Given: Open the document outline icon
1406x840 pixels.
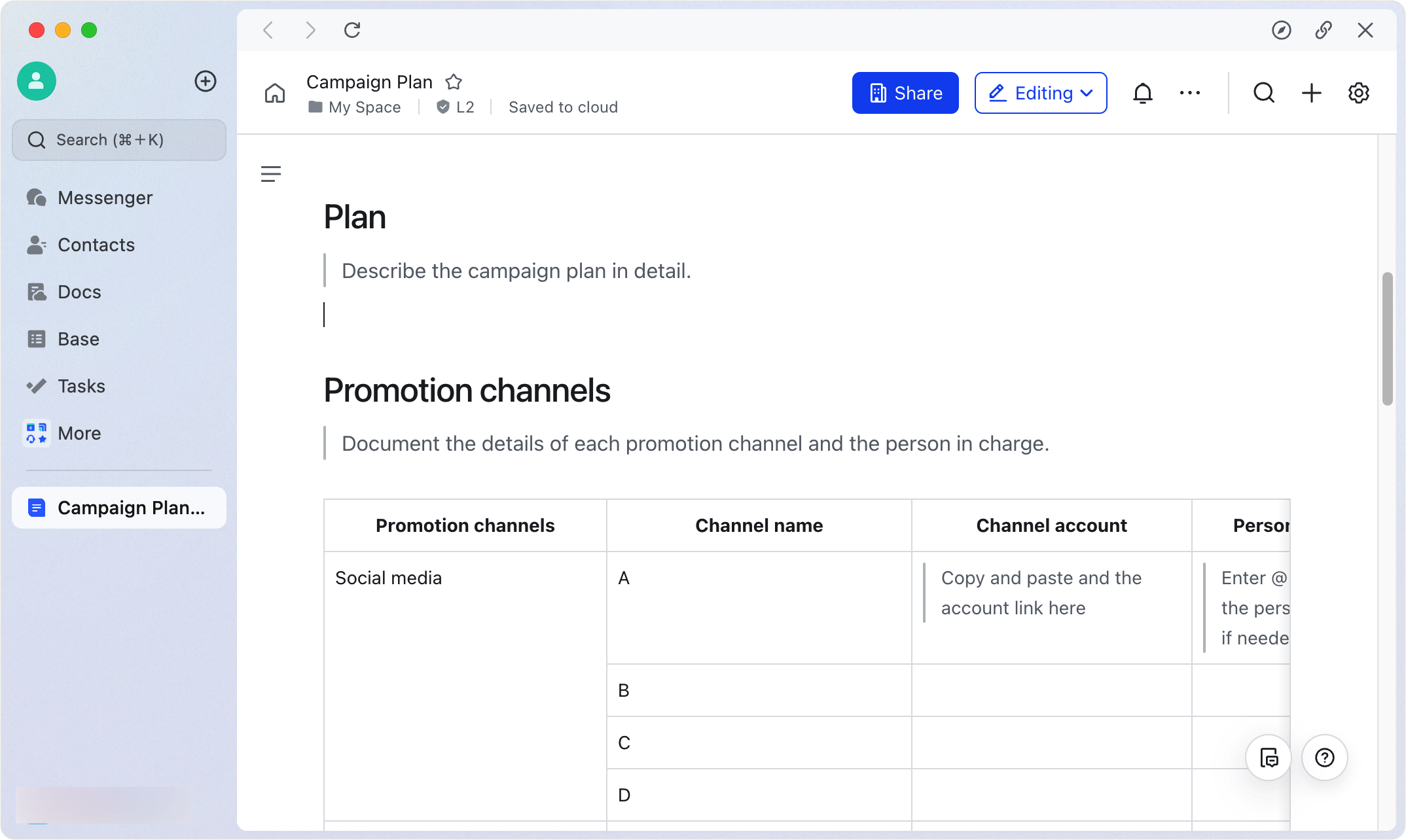Looking at the screenshot, I should click(x=271, y=173).
